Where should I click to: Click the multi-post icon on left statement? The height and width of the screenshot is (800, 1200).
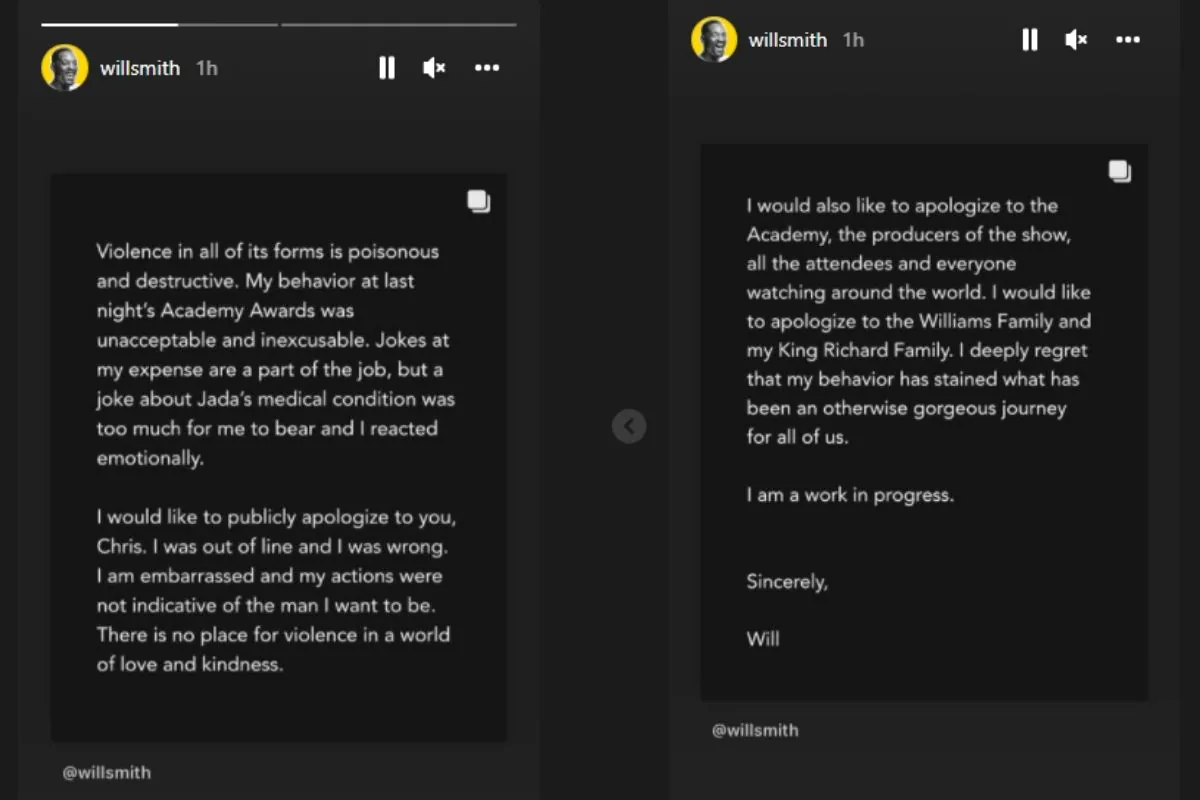point(479,202)
